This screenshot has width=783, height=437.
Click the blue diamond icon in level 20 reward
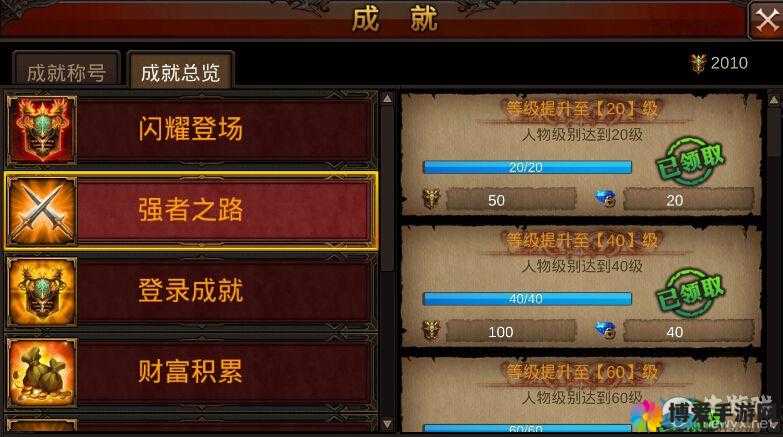point(605,199)
